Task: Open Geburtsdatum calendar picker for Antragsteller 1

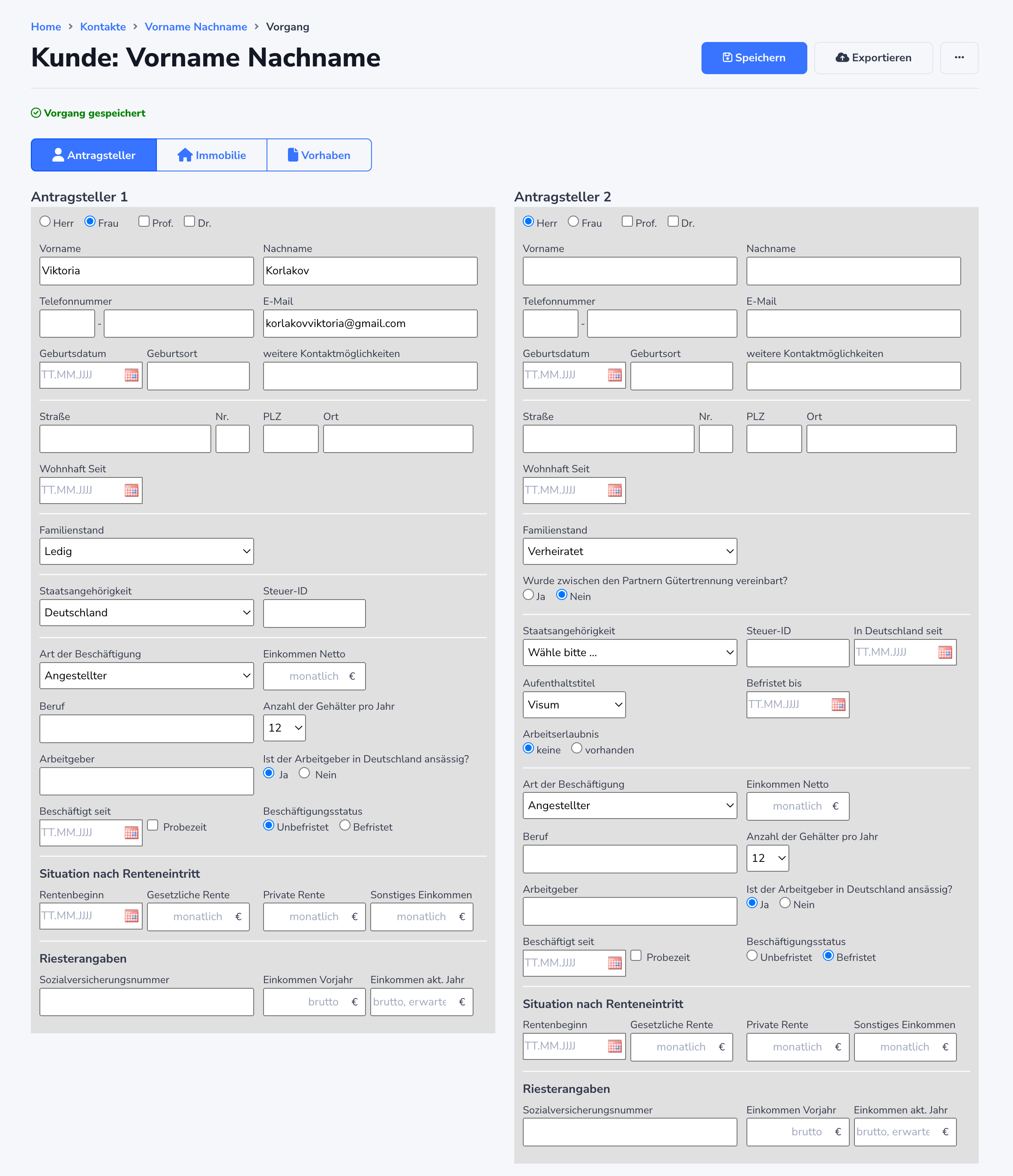Action: [x=131, y=375]
